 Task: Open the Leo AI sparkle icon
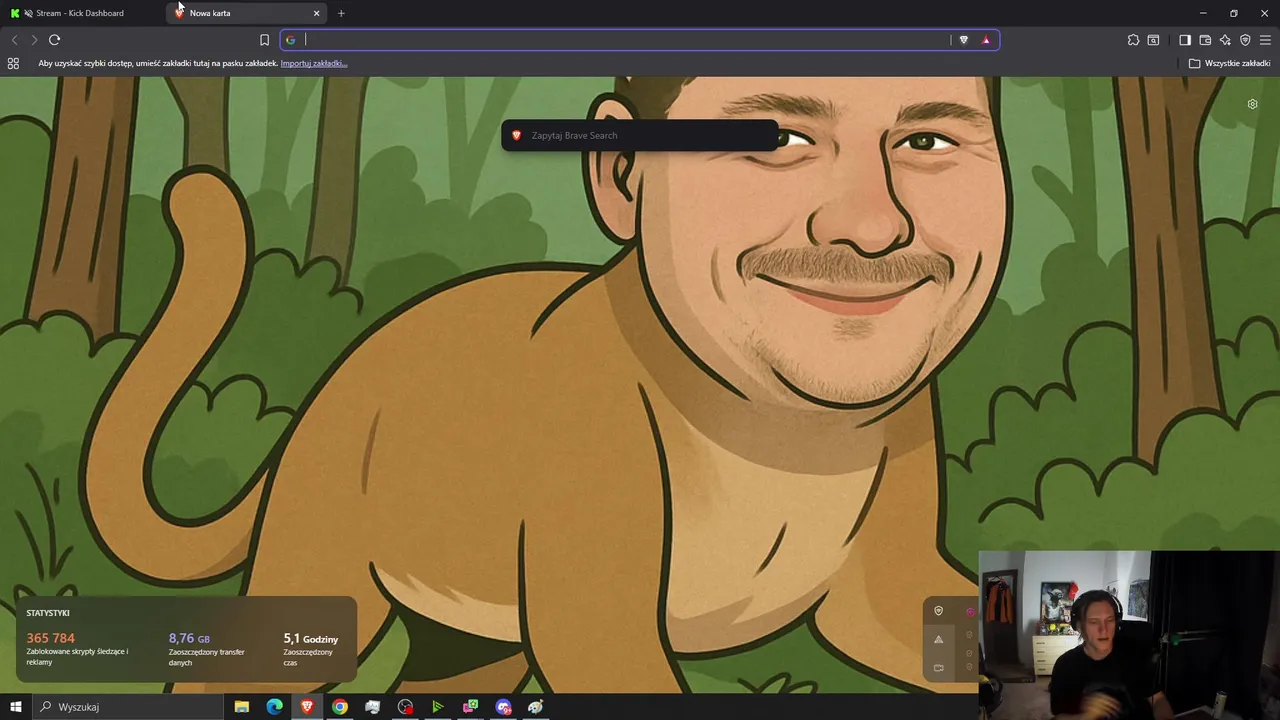1225,40
